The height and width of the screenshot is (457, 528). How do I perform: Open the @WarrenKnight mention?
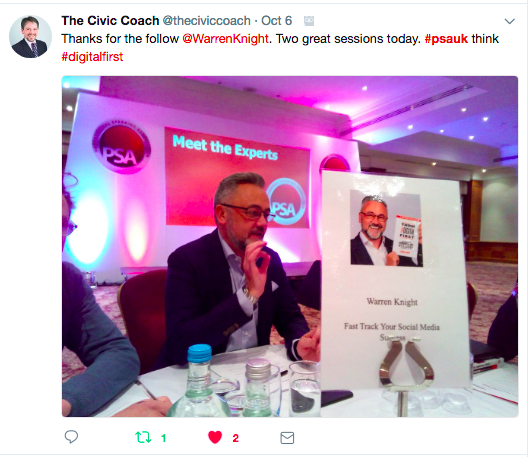[225, 39]
